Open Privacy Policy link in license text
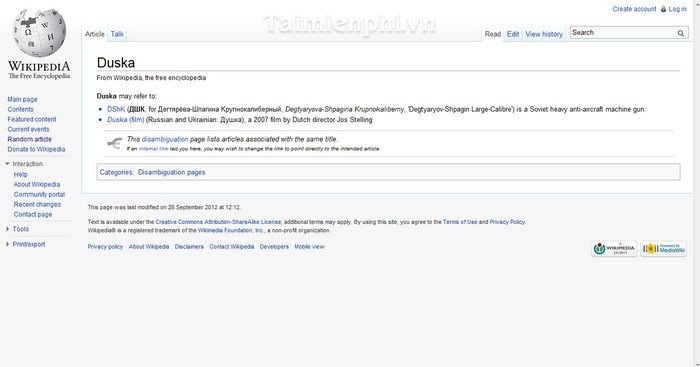Viewport: 700px width, 367px height. pyautogui.click(x=507, y=222)
